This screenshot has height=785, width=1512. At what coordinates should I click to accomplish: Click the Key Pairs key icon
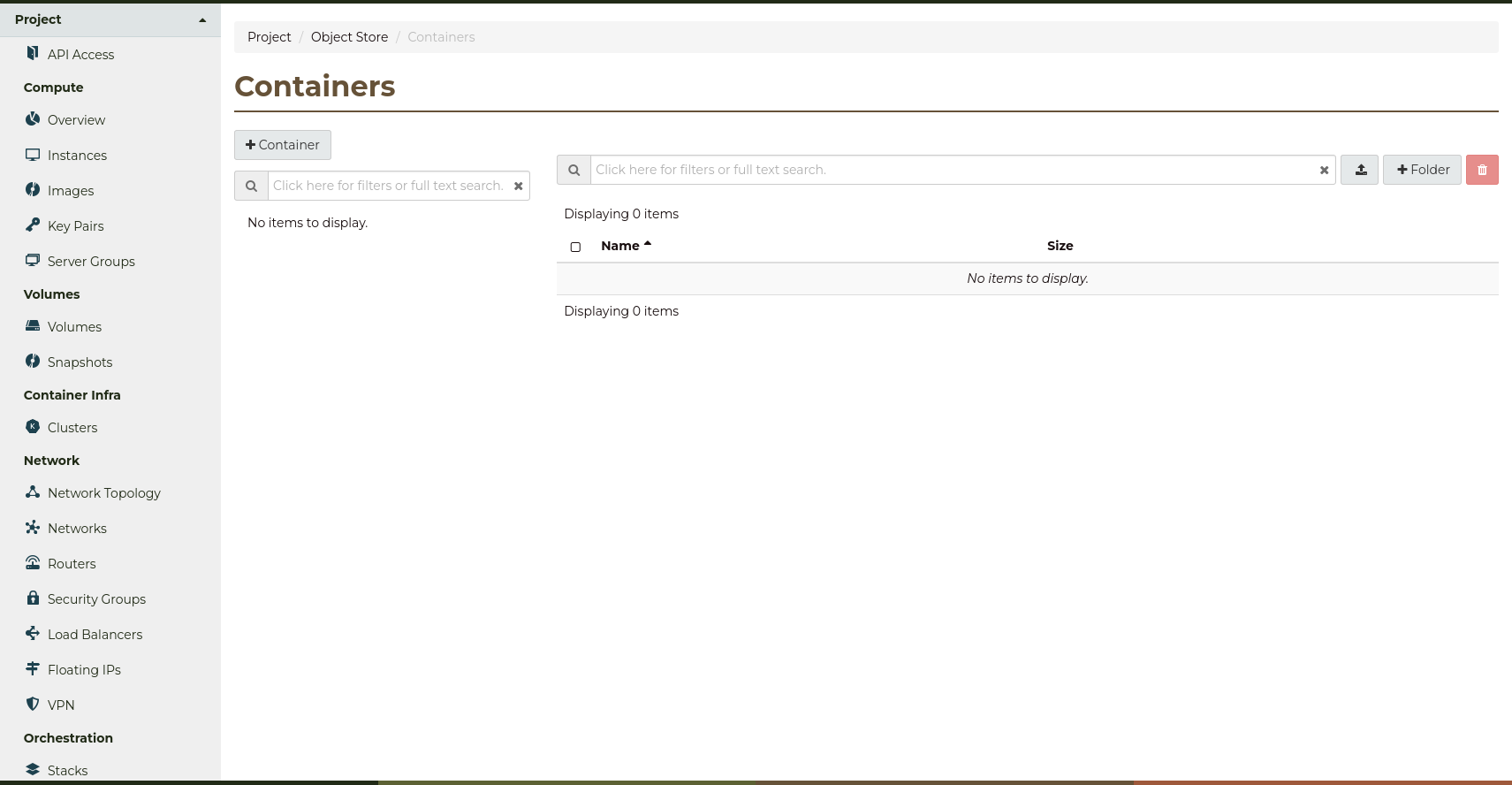pyautogui.click(x=33, y=225)
